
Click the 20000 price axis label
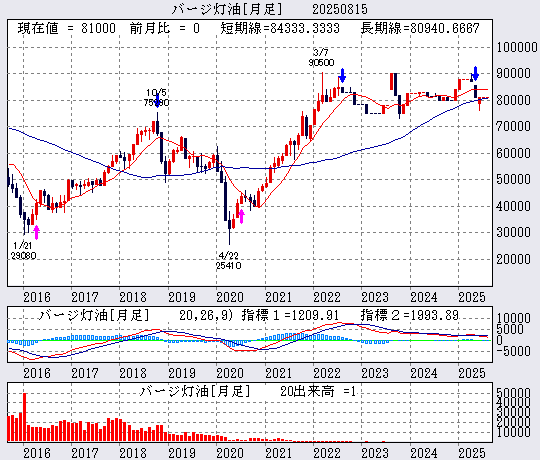coord(513,259)
